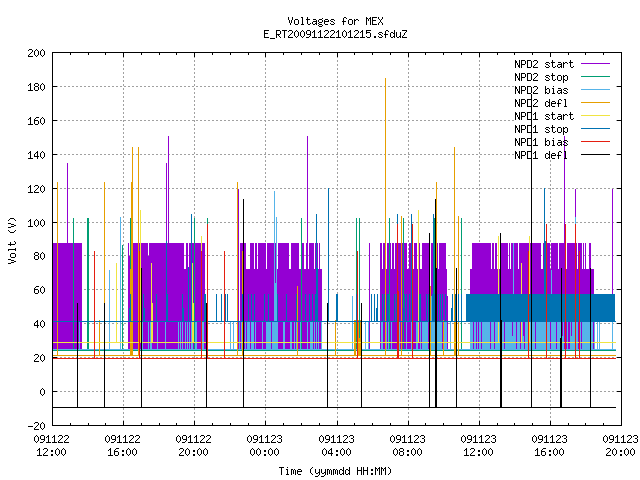Click the 091123 16:00 time tick label
This screenshot has width=640, height=480.
coord(549,446)
